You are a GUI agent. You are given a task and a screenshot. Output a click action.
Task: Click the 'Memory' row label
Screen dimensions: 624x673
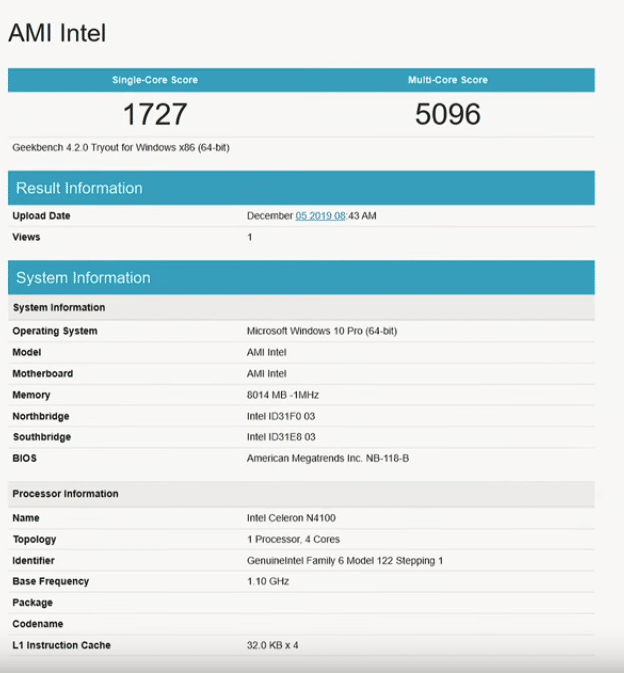point(31,395)
